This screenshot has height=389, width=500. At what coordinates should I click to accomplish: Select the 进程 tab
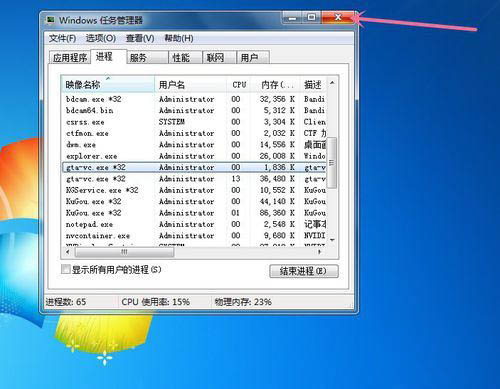click(x=108, y=56)
